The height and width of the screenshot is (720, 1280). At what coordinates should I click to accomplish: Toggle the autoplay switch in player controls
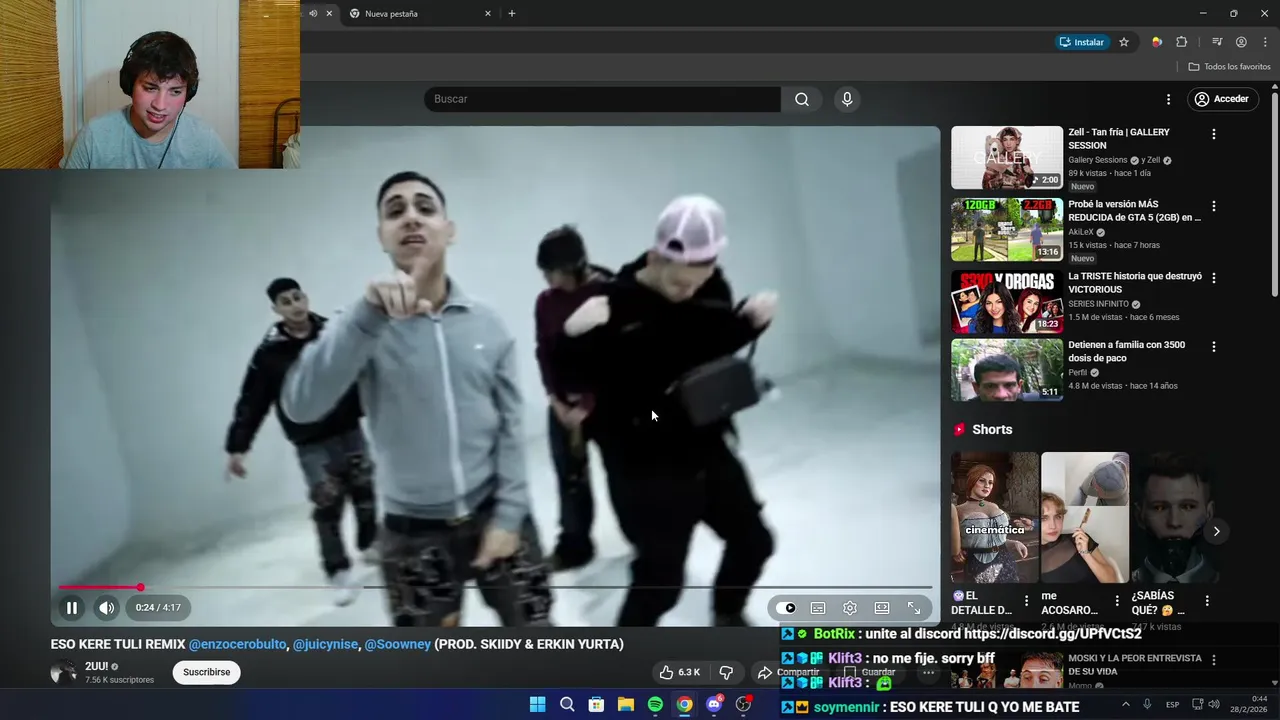pyautogui.click(x=786, y=608)
